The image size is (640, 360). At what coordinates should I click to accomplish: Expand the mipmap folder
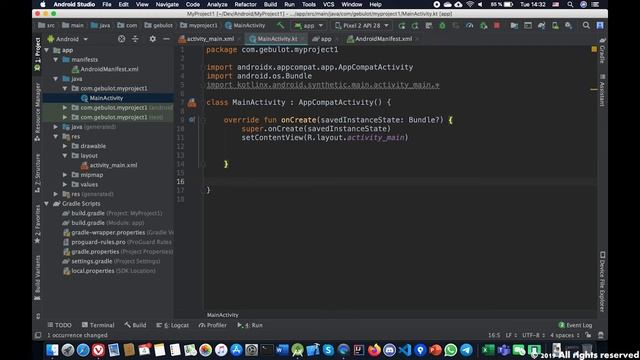(65, 175)
